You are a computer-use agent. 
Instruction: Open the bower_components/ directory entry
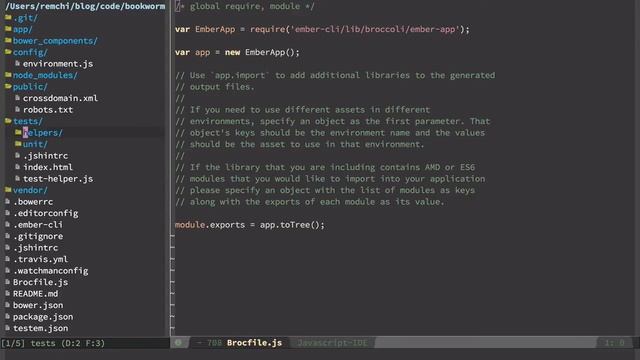55,41
